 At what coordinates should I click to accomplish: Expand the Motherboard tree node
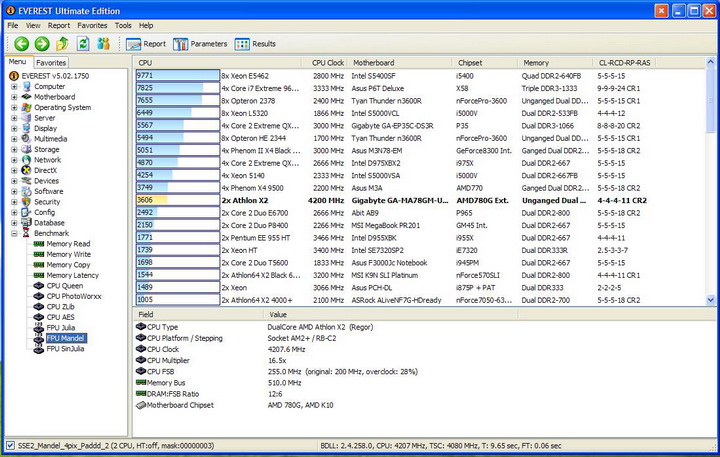click(x=14, y=97)
